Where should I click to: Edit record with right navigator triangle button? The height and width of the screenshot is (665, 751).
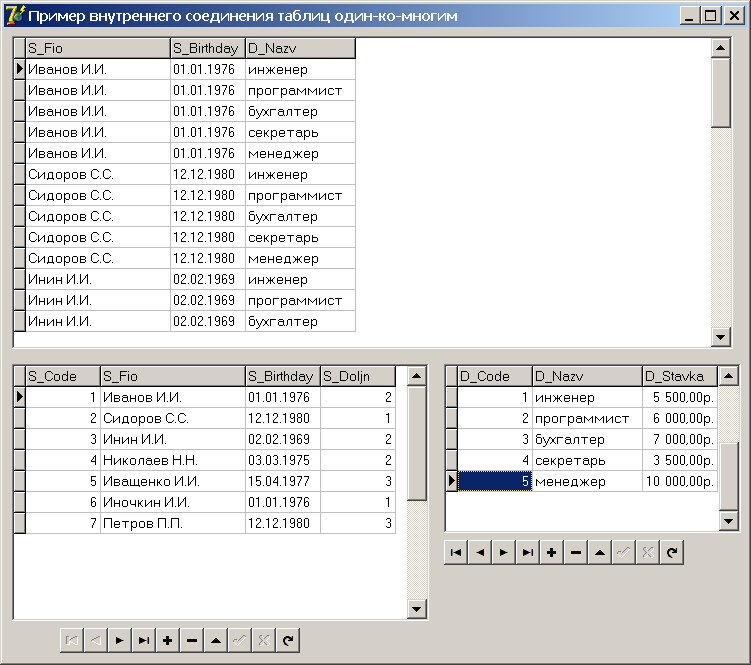point(600,552)
